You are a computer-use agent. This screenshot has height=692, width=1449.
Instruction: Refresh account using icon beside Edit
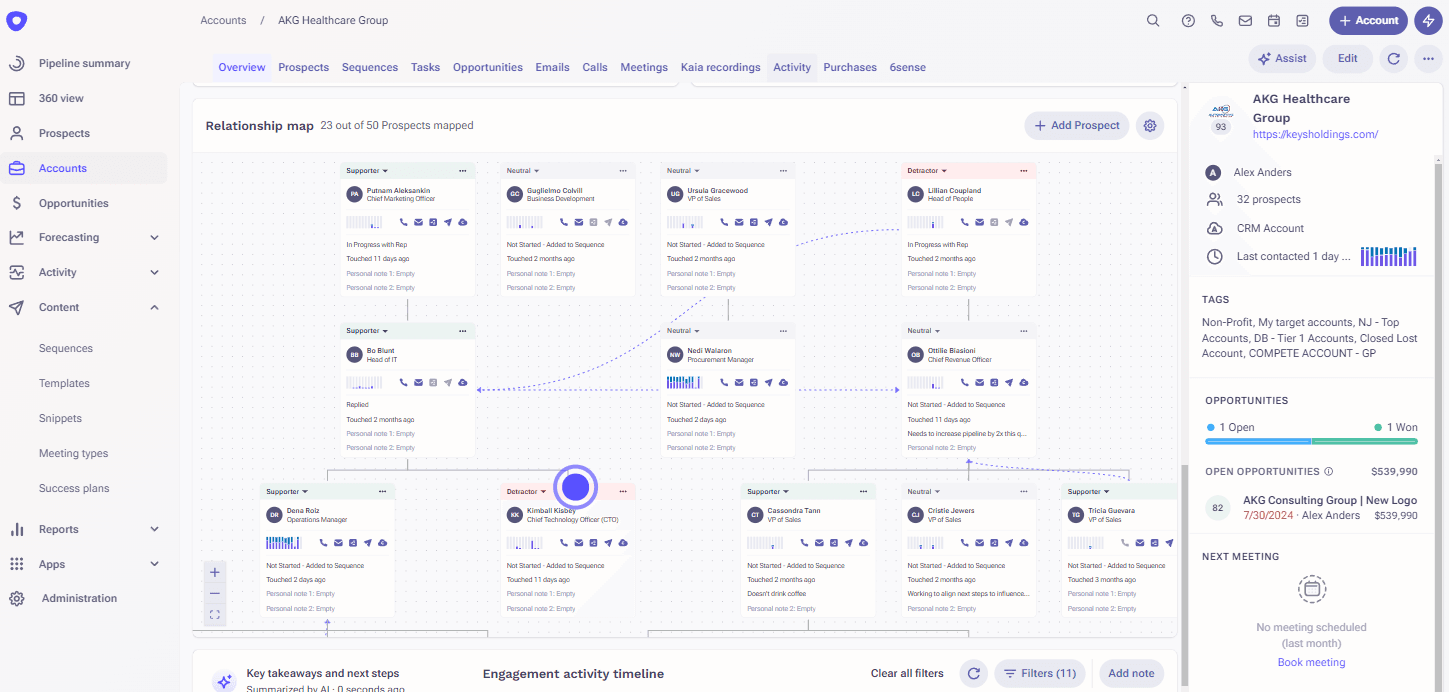point(1394,59)
